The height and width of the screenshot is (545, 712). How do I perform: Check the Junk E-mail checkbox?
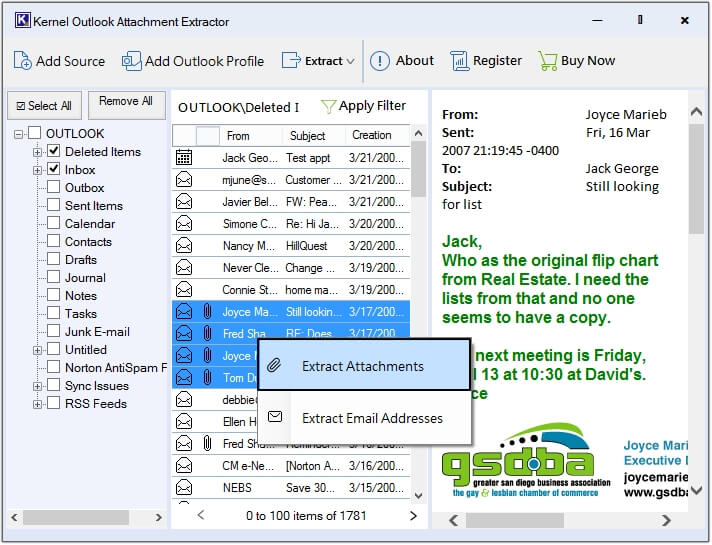click(54, 331)
